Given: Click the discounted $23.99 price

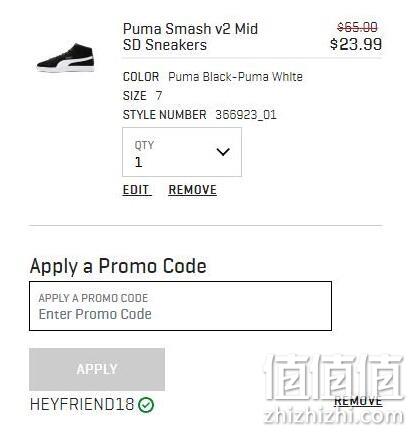Looking at the screenshot, I should pyautogui.click(x=356, y=44).
